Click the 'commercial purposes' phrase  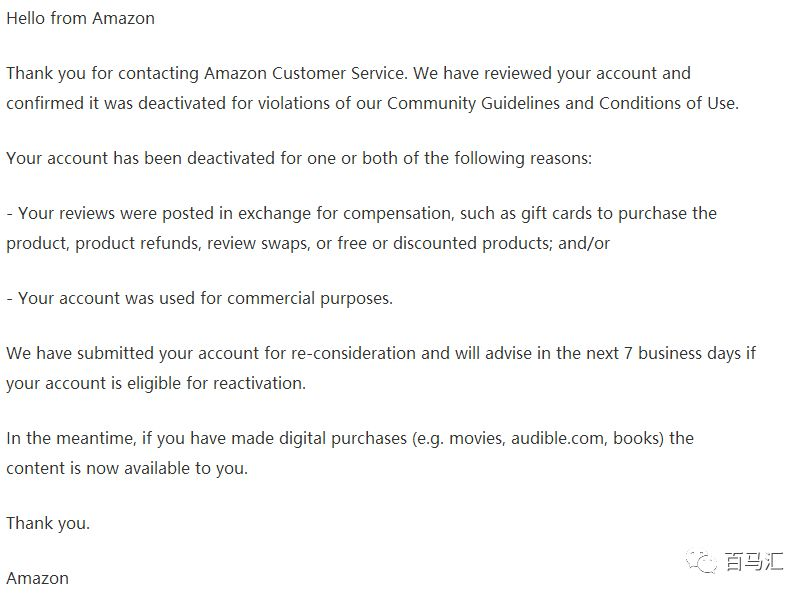(310, 298)
